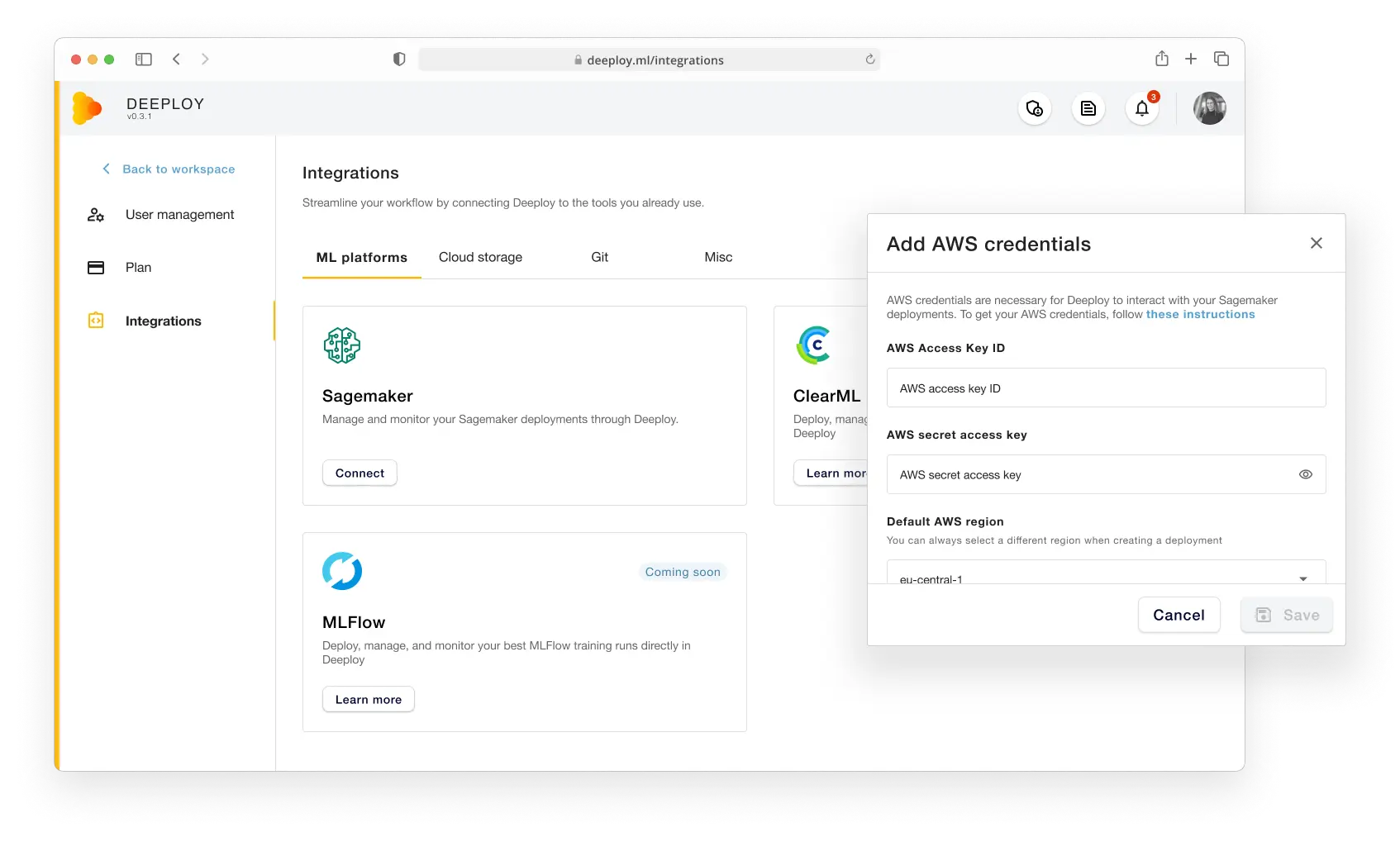The height and width of the screenshot is (842, 1400).
Task: Cancel adding AWS credentials
Action: [1179, 615]
